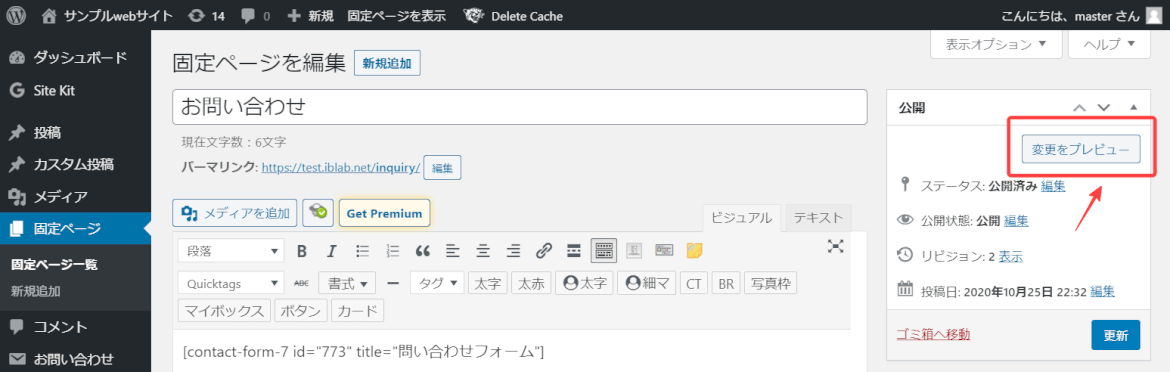Click the WordPress logo icon

[x=15, y=15]
